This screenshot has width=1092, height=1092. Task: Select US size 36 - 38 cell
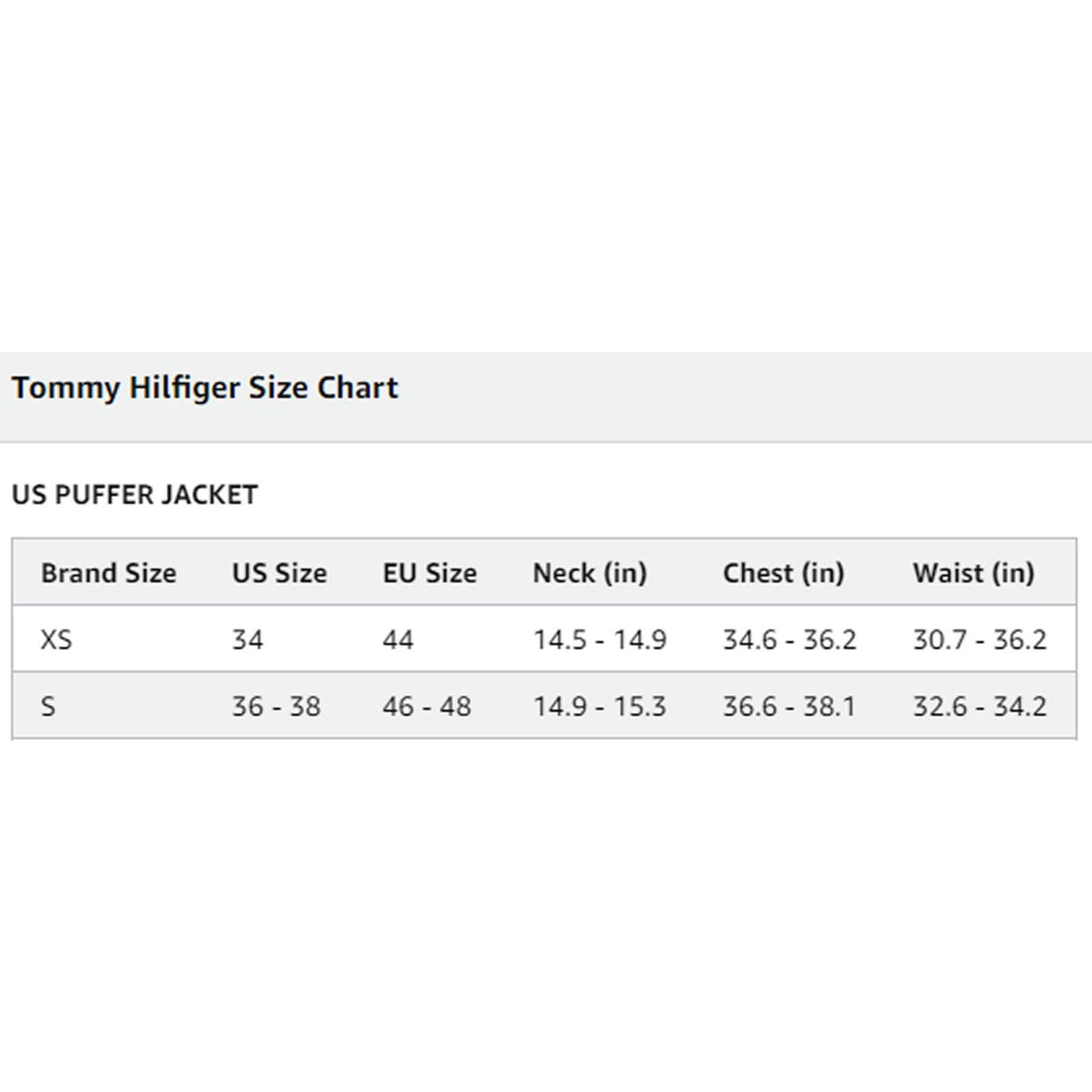[277, 707]
